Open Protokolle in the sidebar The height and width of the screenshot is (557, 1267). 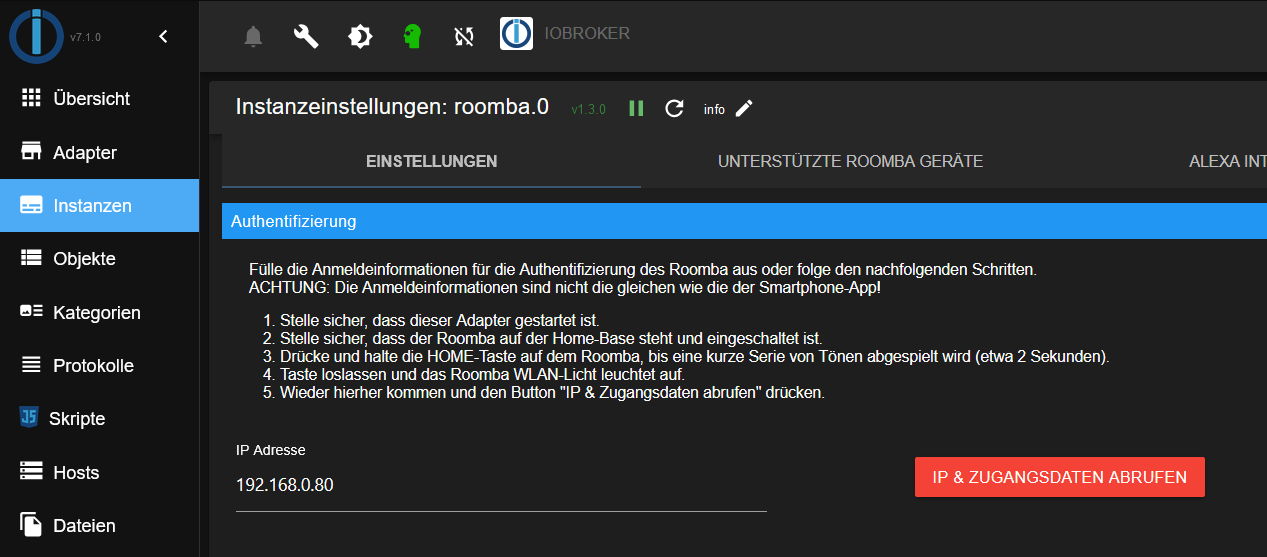click(100, 366)
